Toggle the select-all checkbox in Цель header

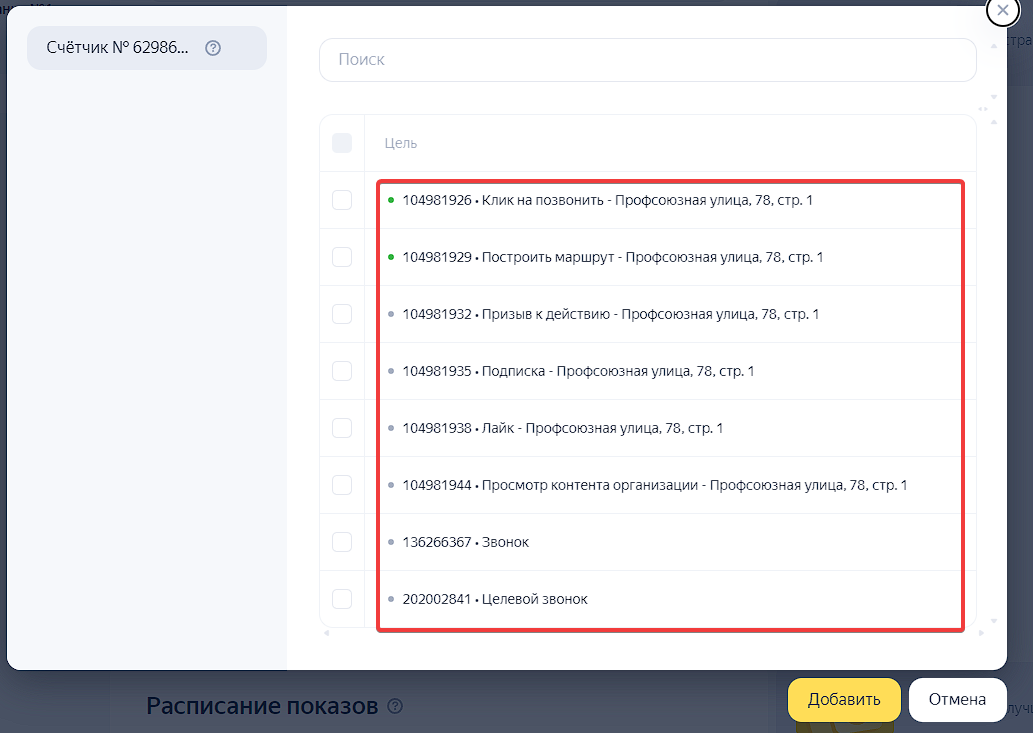(342, 143)
